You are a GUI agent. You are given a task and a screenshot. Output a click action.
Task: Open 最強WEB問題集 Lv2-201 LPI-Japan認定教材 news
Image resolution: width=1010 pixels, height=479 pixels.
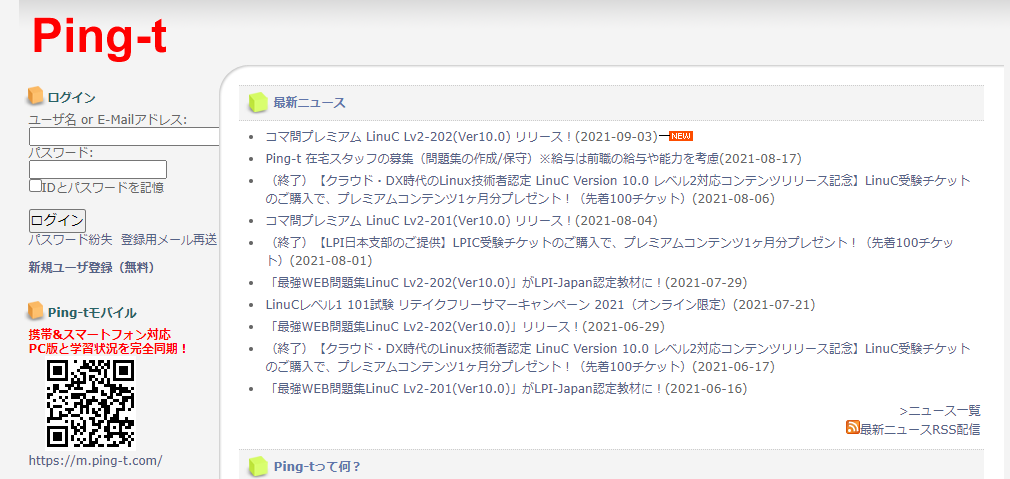point(506,389)
